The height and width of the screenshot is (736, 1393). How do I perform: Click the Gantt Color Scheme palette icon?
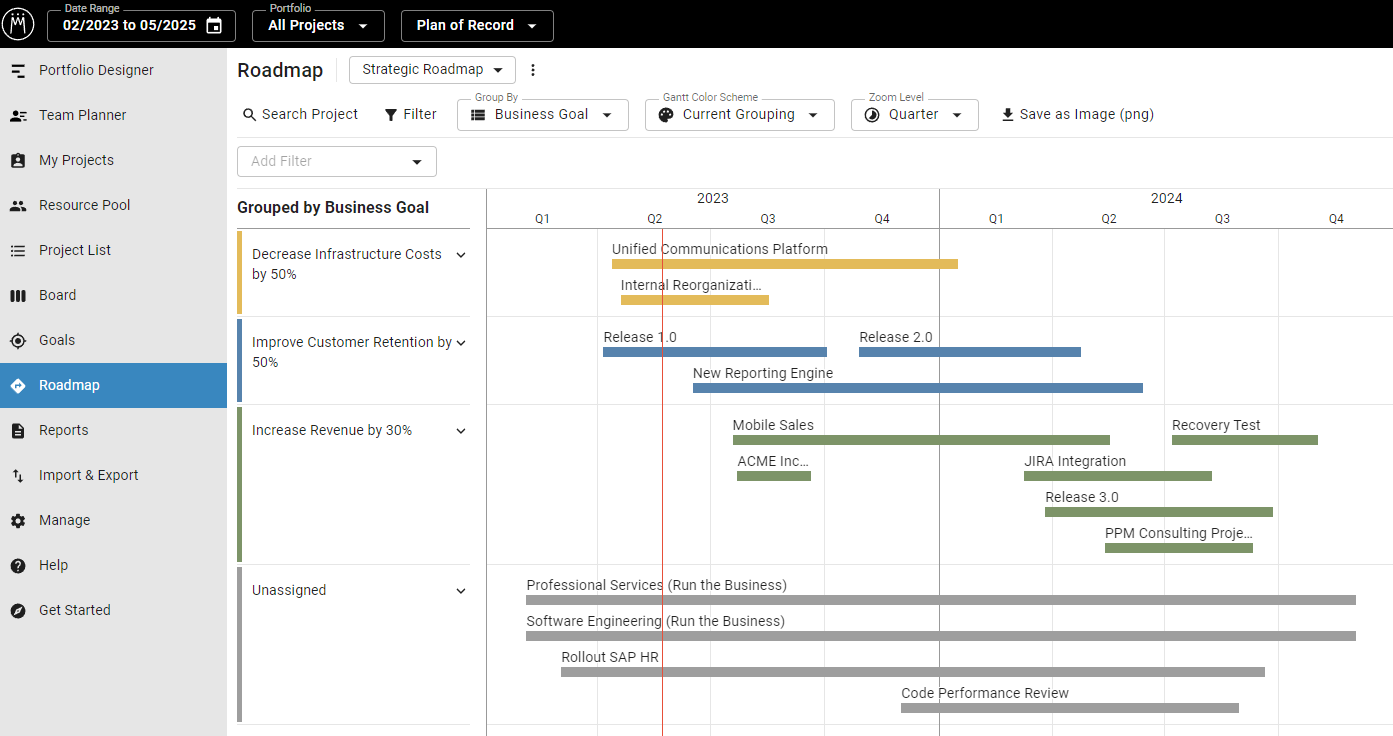tap(666, 115)
